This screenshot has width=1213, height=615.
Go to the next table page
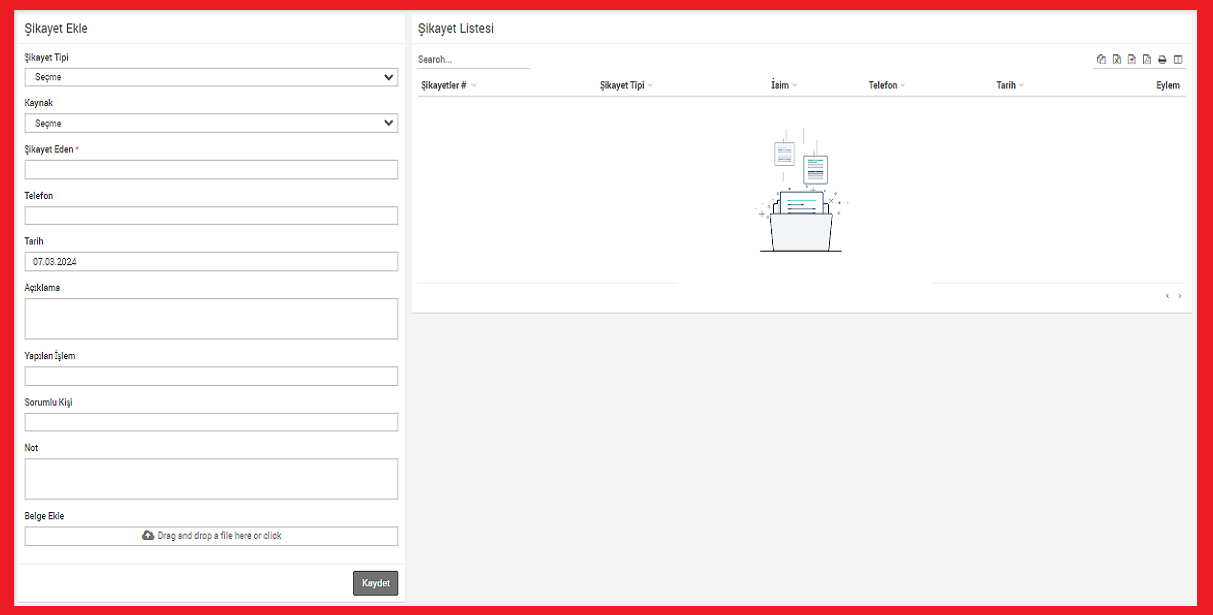[x=1180, y=296]
